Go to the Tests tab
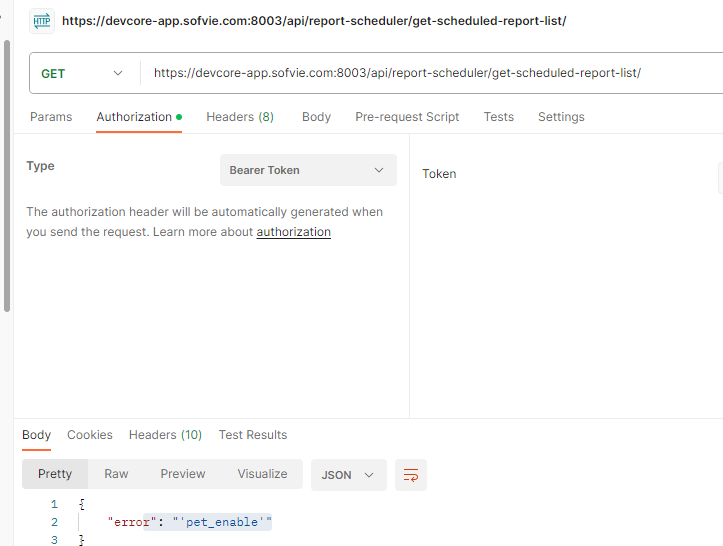The width and height of the screenshot is (723, 546). point(498,117)
